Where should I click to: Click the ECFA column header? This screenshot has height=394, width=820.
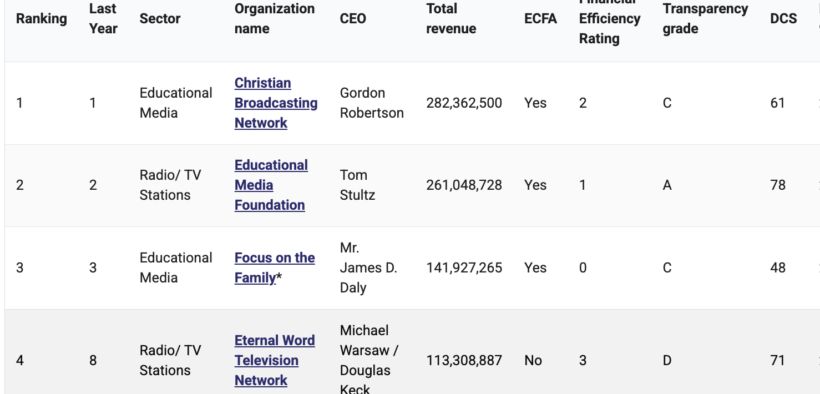click(540, 18)
